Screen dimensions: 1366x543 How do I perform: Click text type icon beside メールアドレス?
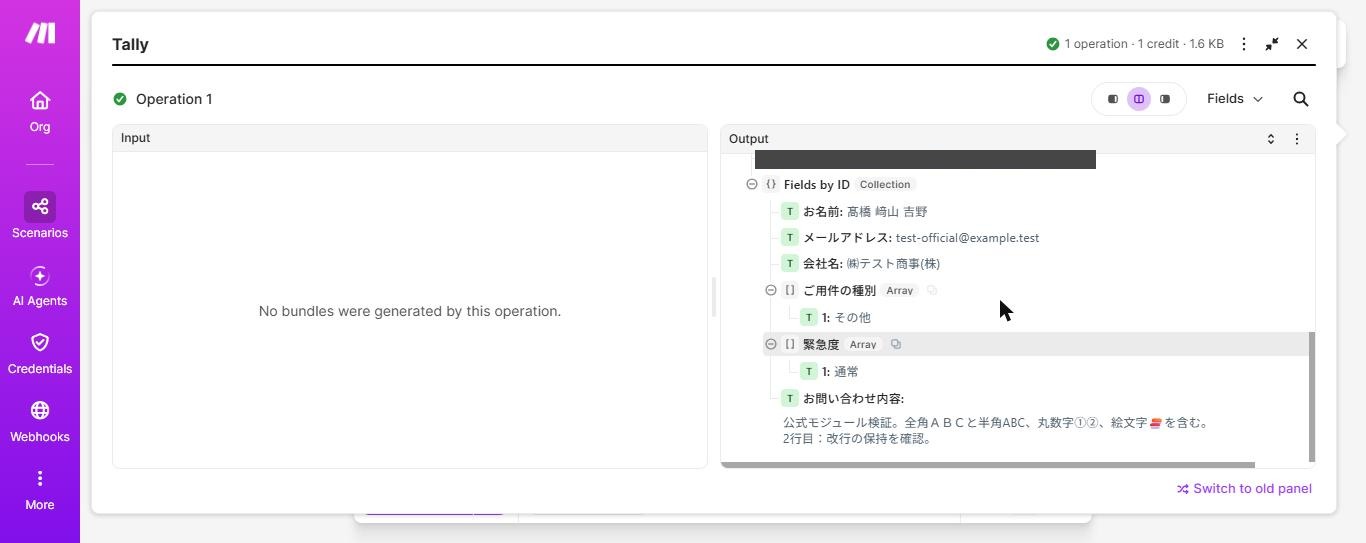tap(790, 237)
